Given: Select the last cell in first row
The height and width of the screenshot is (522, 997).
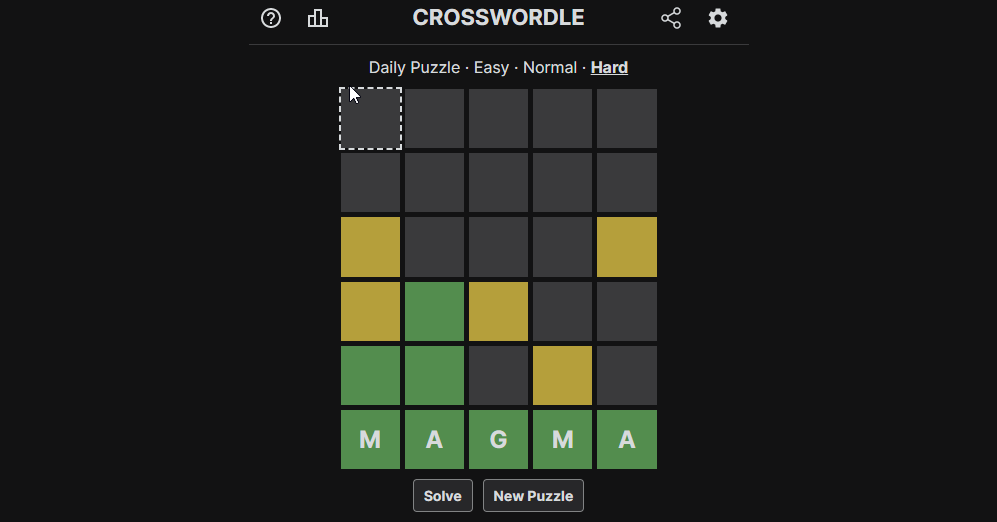Looking at the screenshot, I should click(x=627, y=118).
